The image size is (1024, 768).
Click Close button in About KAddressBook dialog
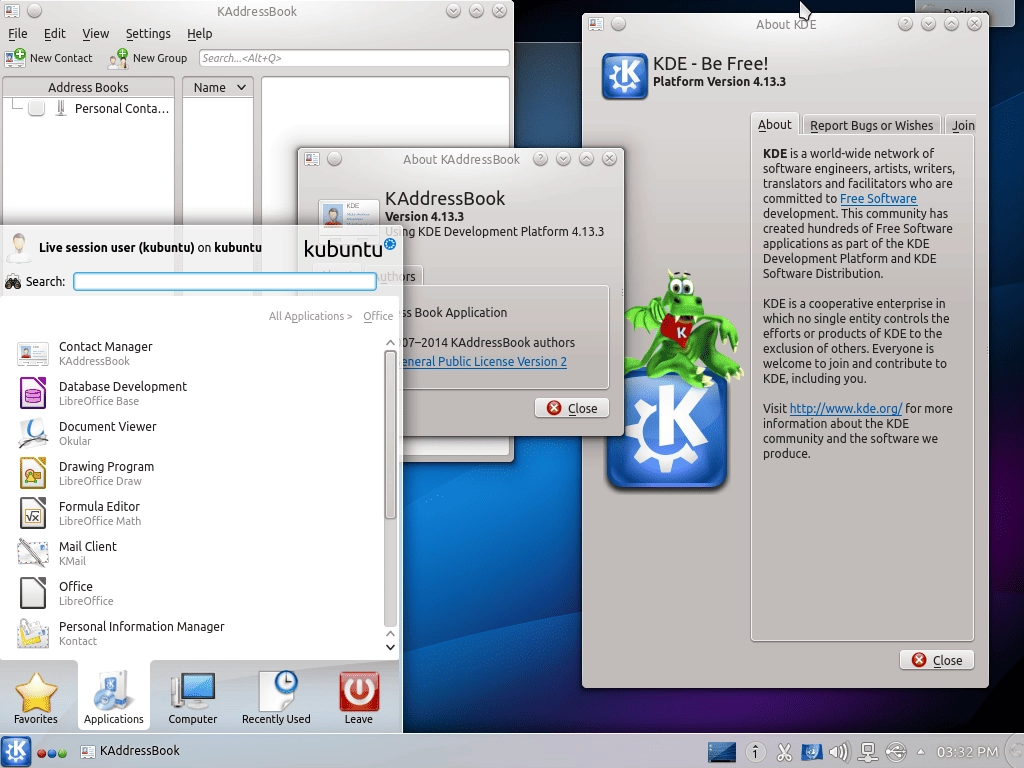pyautogui.click(x=572, y=408)
